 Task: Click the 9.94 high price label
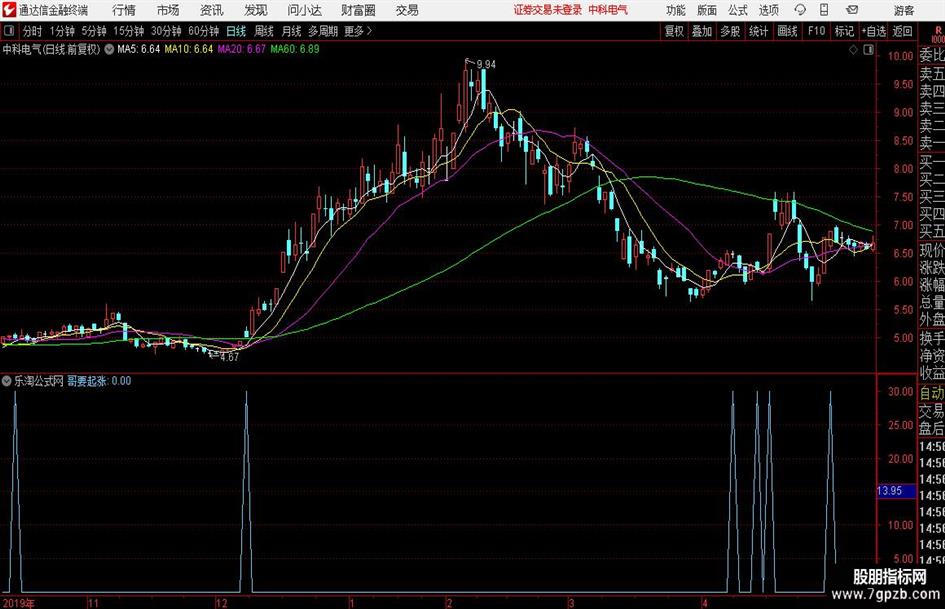pos(486,65)
